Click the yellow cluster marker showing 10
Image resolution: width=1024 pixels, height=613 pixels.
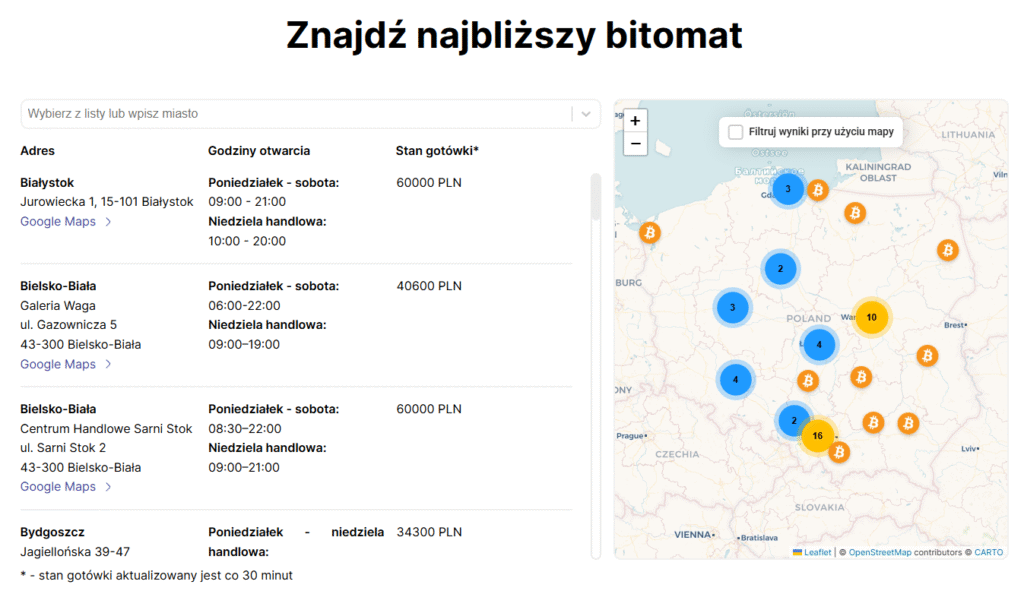(x=871, y=317)
